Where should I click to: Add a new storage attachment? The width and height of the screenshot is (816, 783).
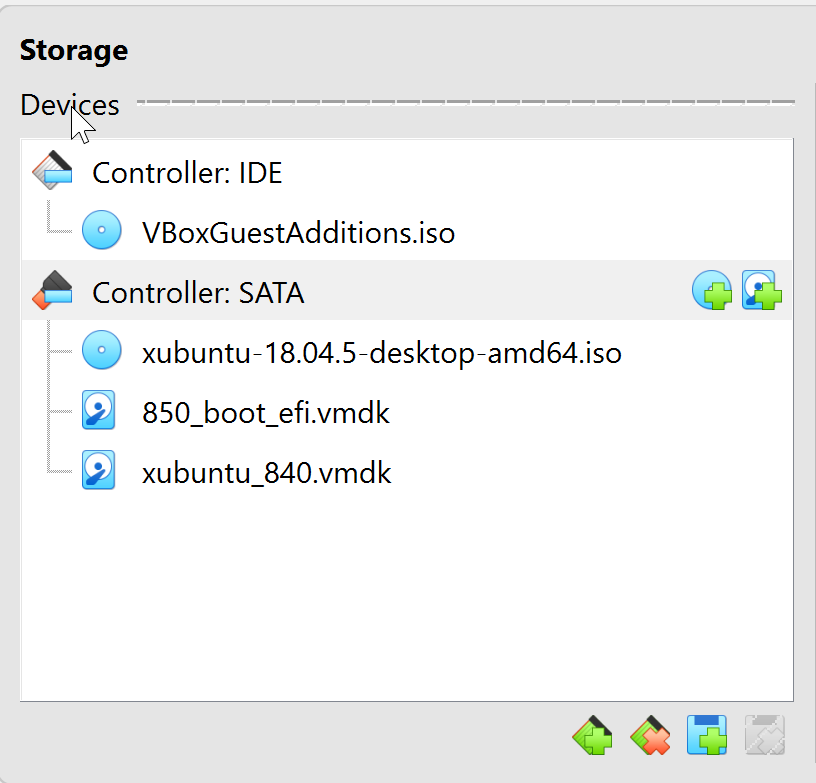tap(707, 736)
